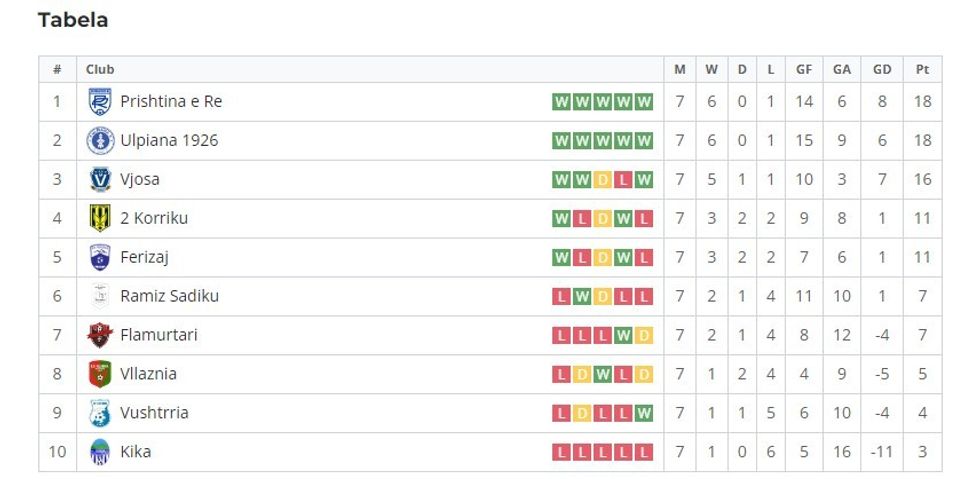
Task: Sort table by Pt column header
Action: click(922, 69)
